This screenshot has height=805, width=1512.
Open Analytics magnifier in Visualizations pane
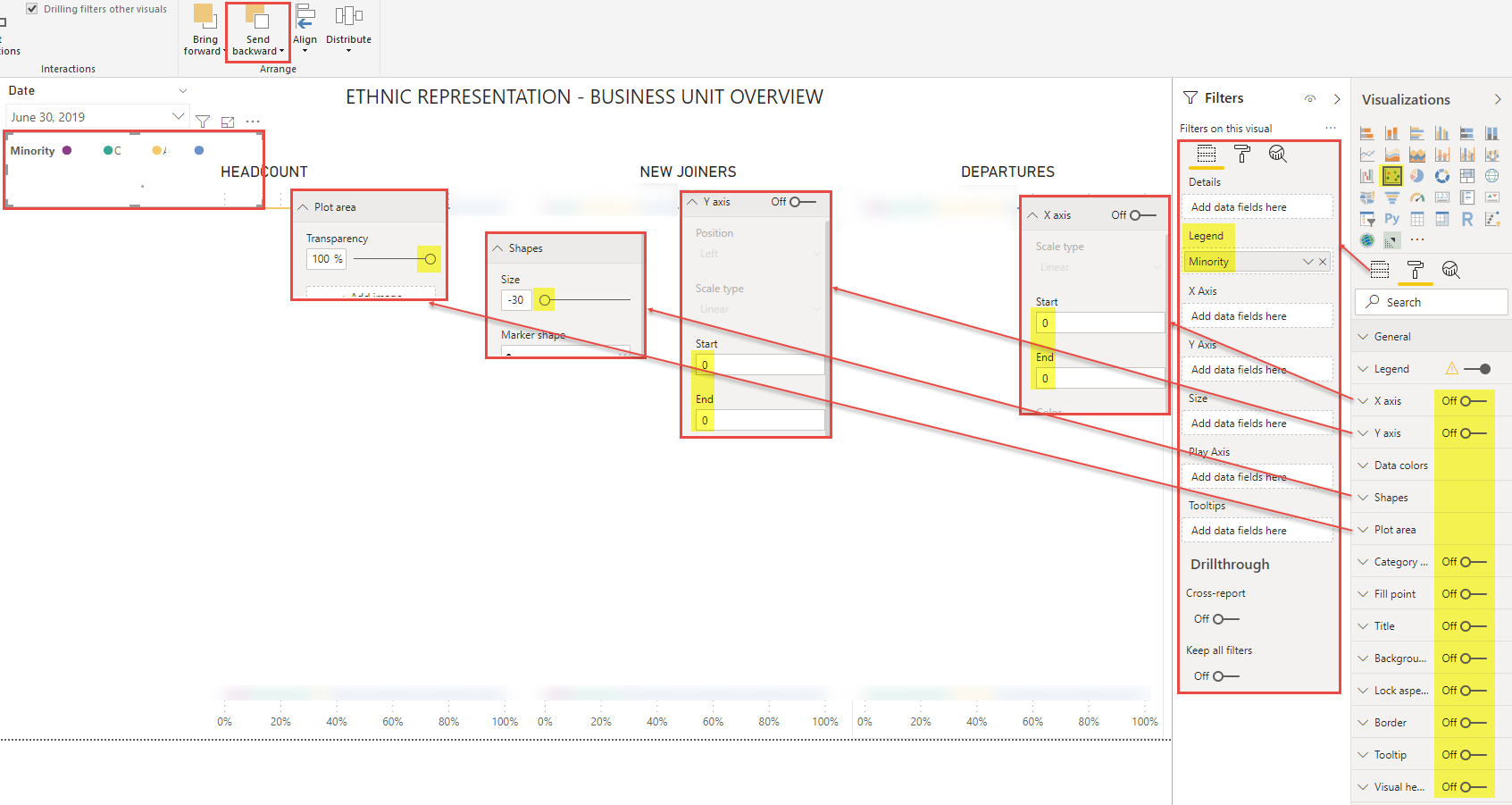coord(1451,270)
